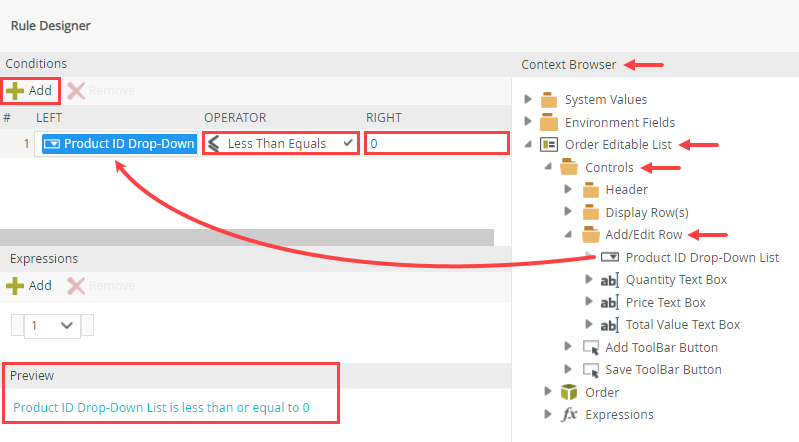Viewport: 799px width, 442px height.
Task: Select System Values in Context Browser
Action: tap(605, 99)
